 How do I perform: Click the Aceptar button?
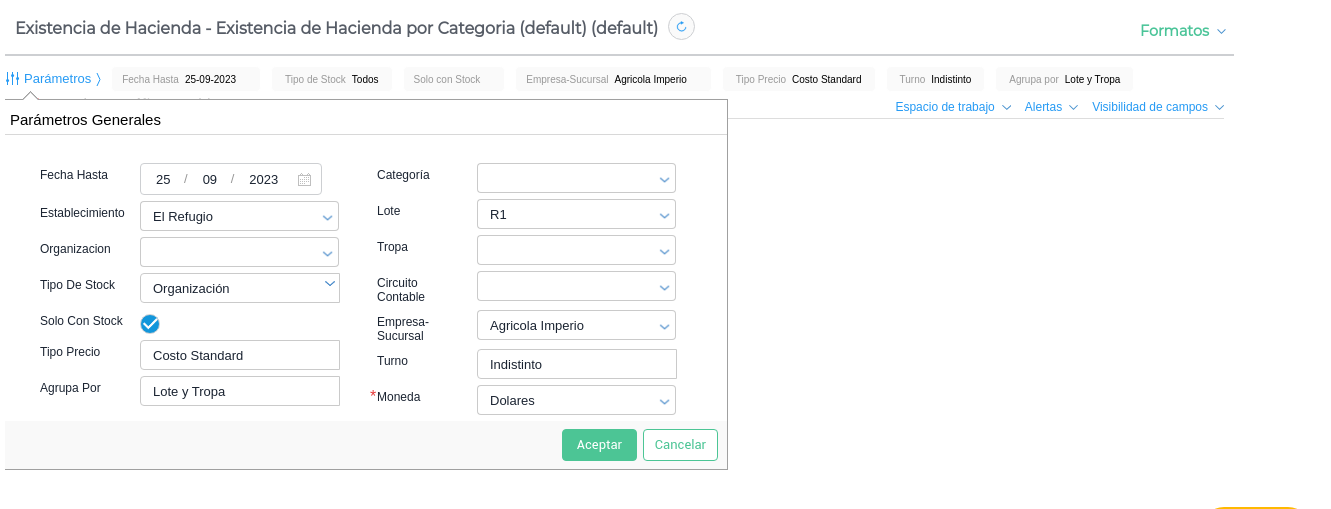click(x=599, y=445)
